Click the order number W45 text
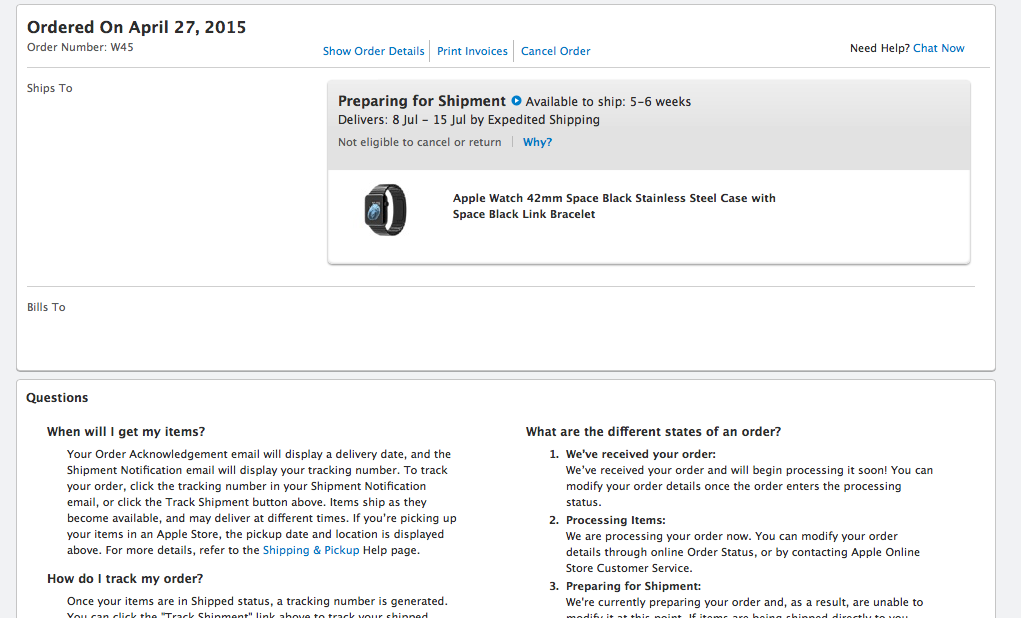Screen dimensions: 1021x618 pos(80,48)
